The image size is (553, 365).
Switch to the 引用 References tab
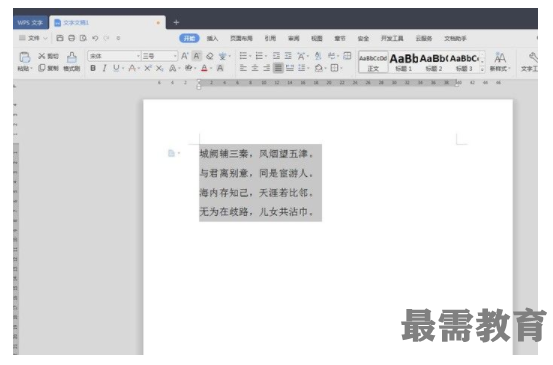pos(271,38)
